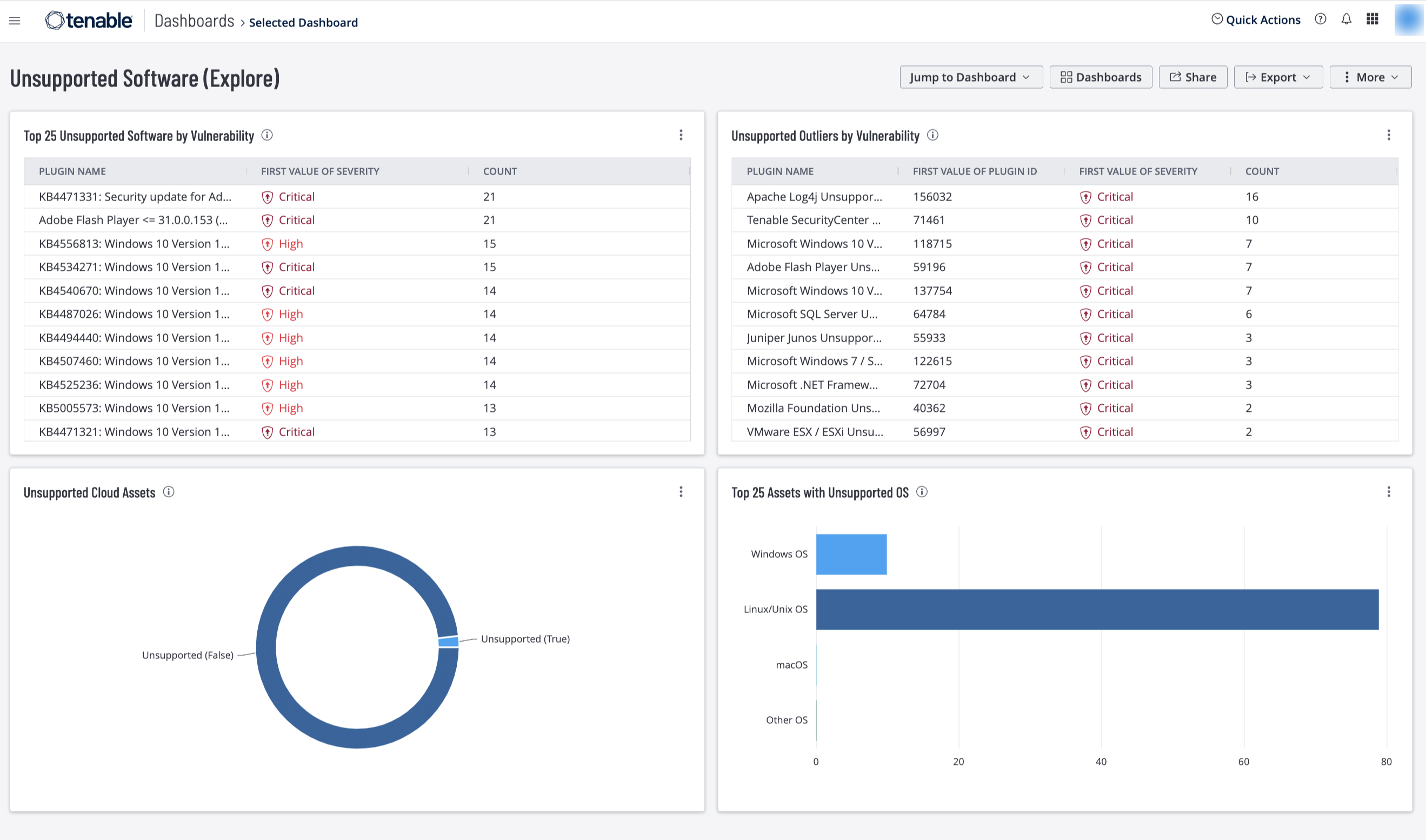This screenshot has width=1426, height=840.
Task: Click the Unsupported (False) donut ring
Action: click(266, 647)
